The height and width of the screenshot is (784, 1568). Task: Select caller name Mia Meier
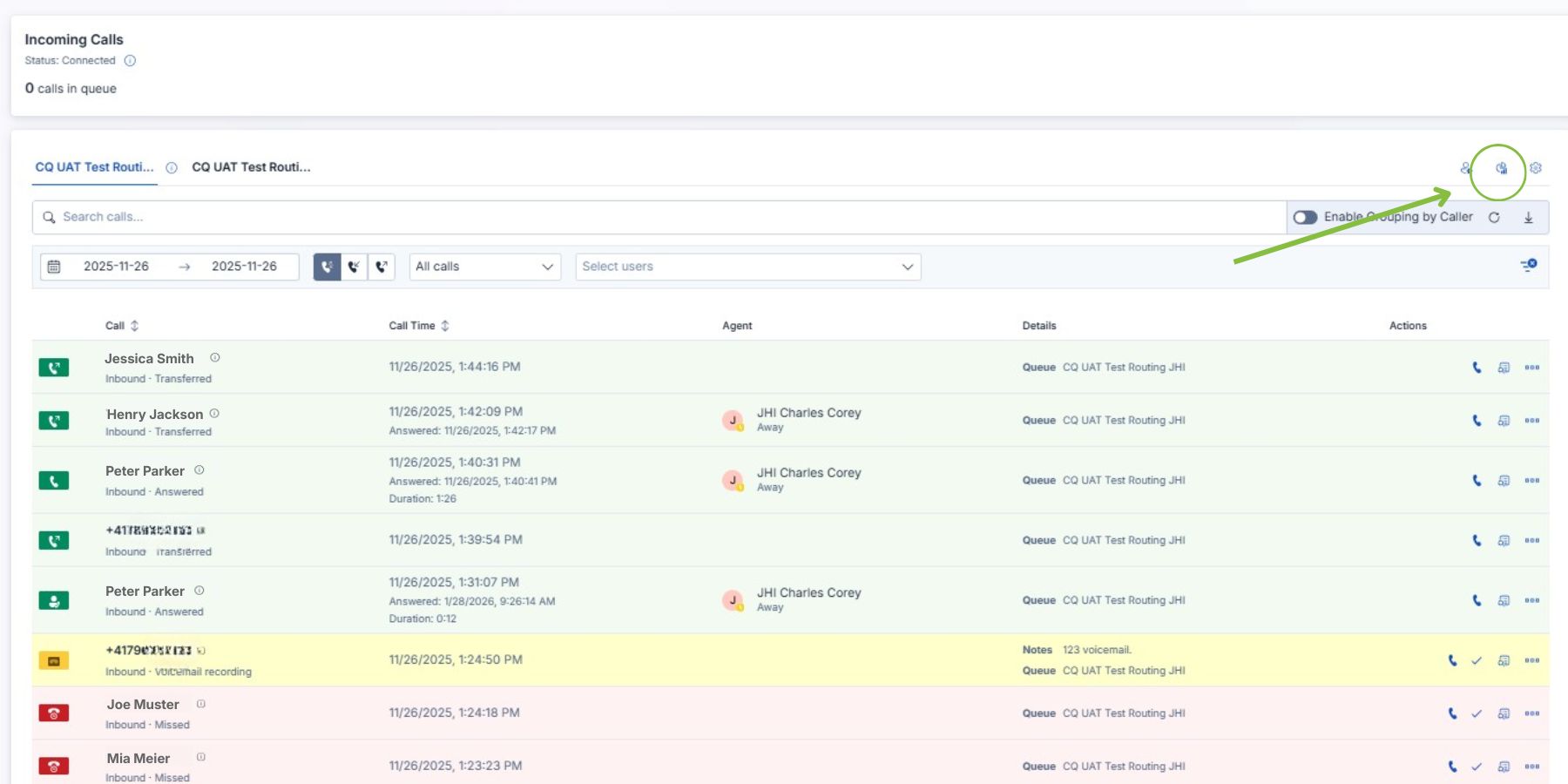139,758
